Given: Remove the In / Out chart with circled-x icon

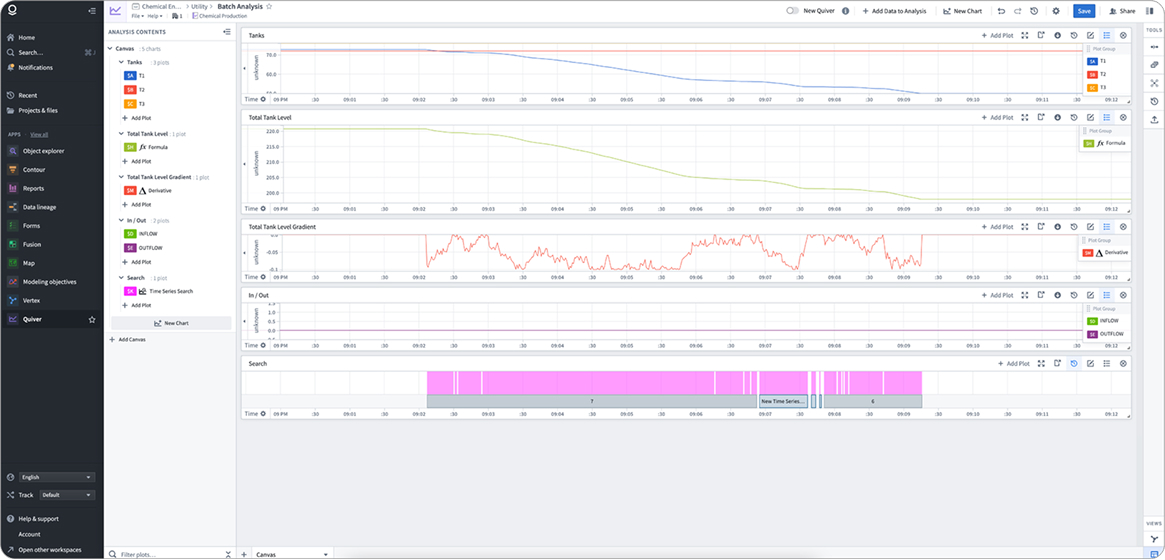Looking at the screenshot, I should (x=1123, y=295).
